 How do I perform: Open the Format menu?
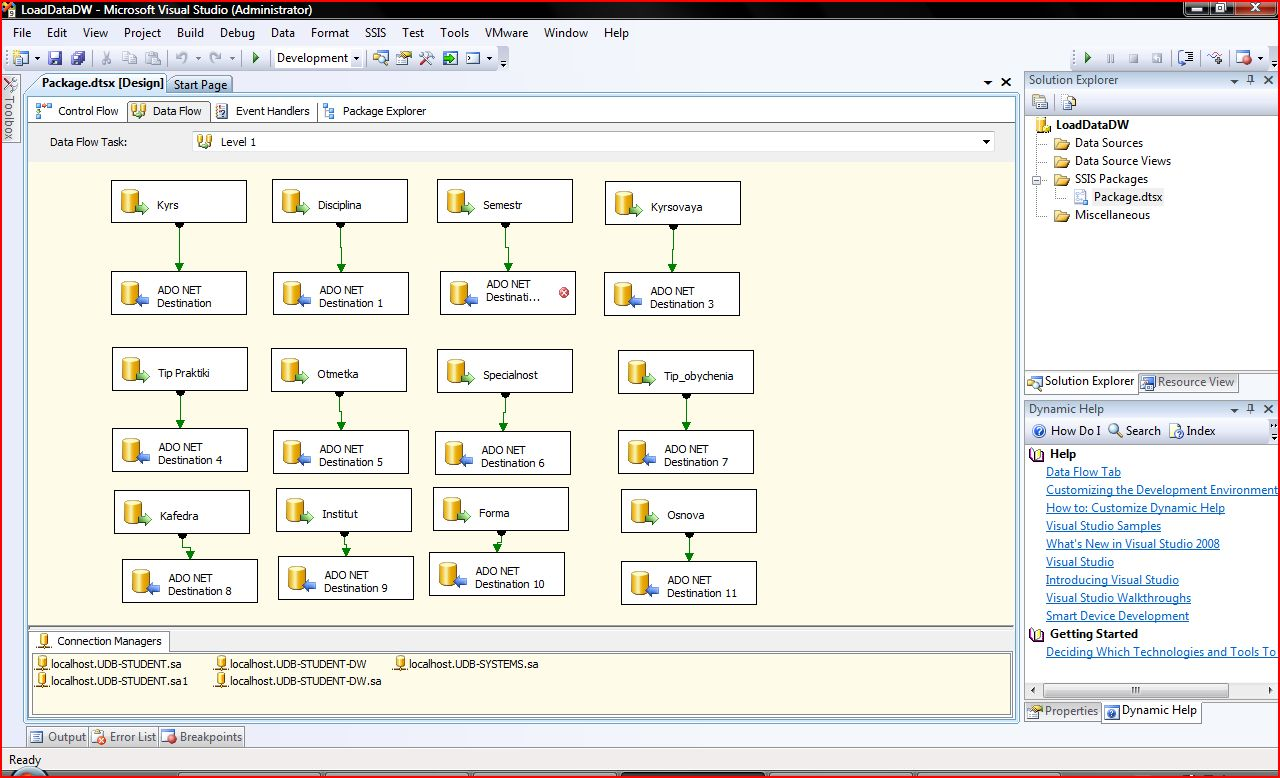pyautogui.click(x=330, y=33)
